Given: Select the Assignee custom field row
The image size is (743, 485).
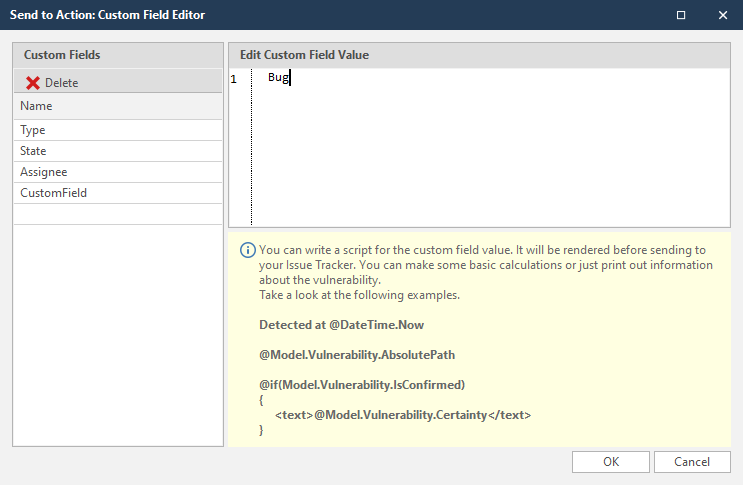Looking at the screenshot, I should tap(117, 172).
